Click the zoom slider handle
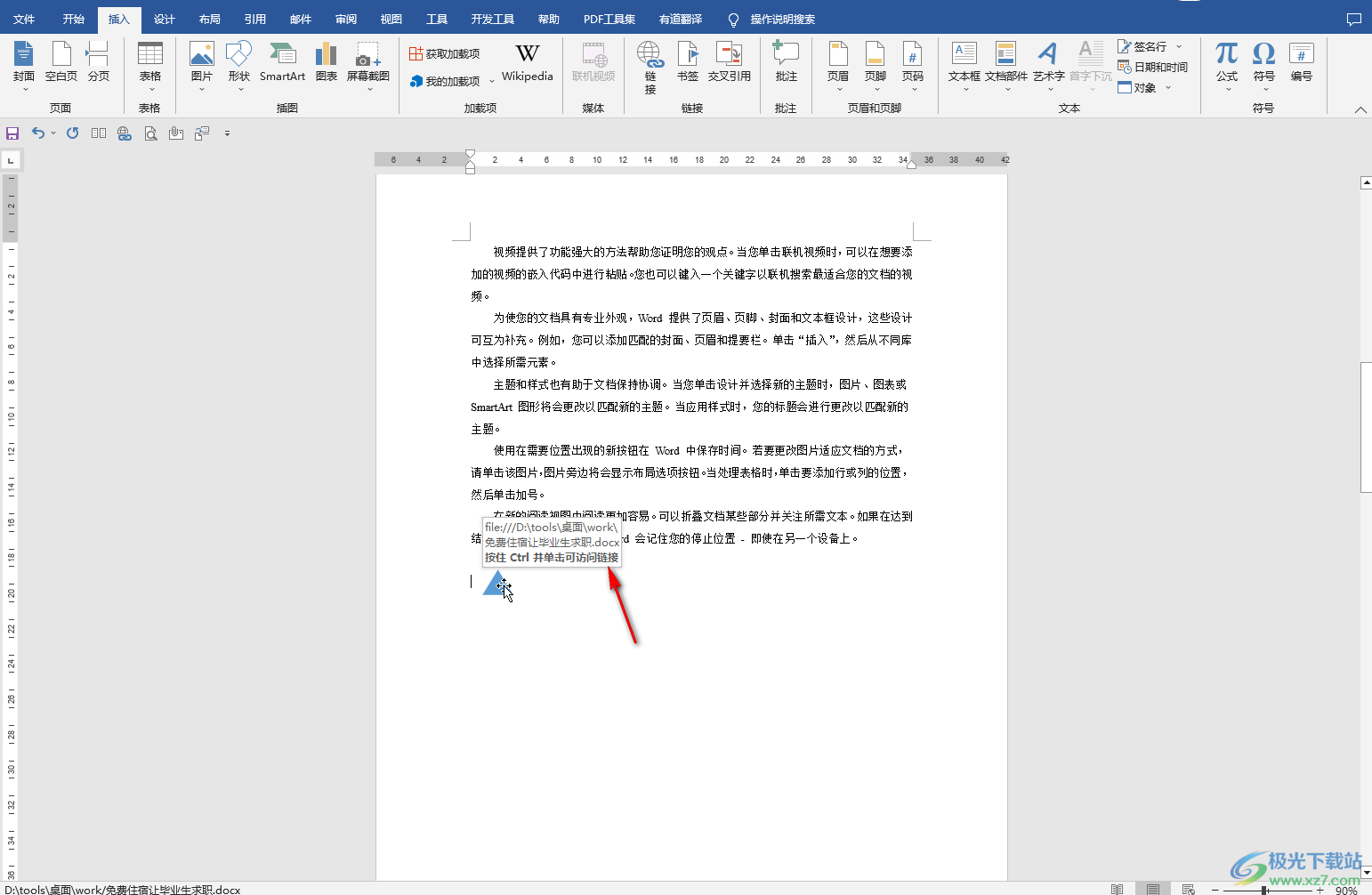This screenshot has width=1372, height=895. [1264, 890]
